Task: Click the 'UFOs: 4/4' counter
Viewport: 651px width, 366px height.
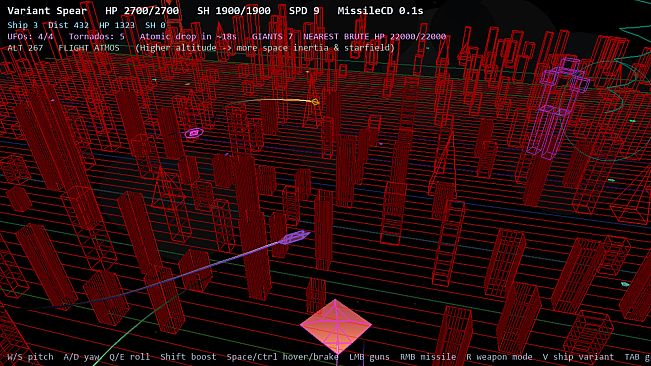Action: click(30, 37)
